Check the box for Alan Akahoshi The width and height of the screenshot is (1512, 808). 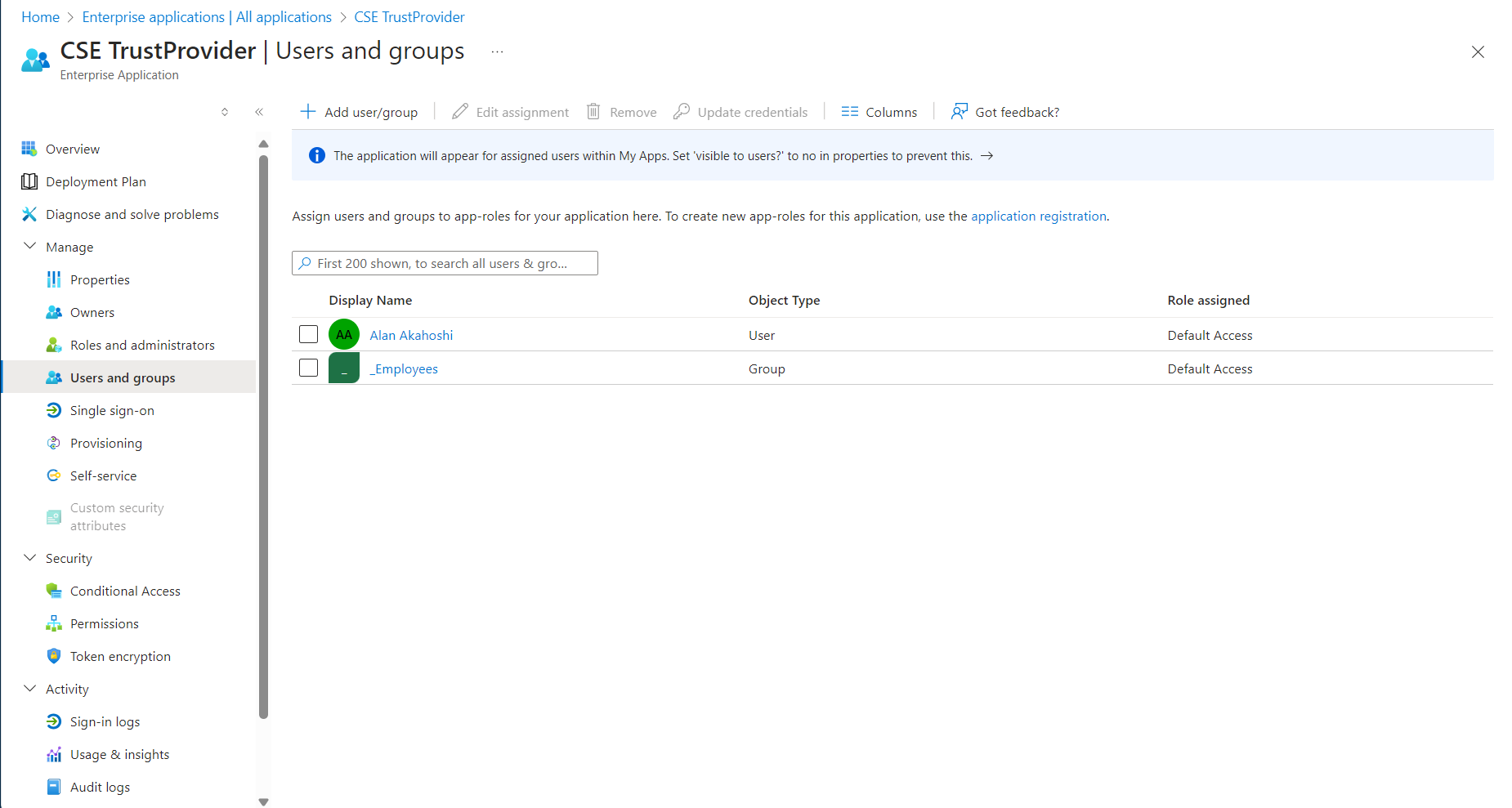(308, 335)
